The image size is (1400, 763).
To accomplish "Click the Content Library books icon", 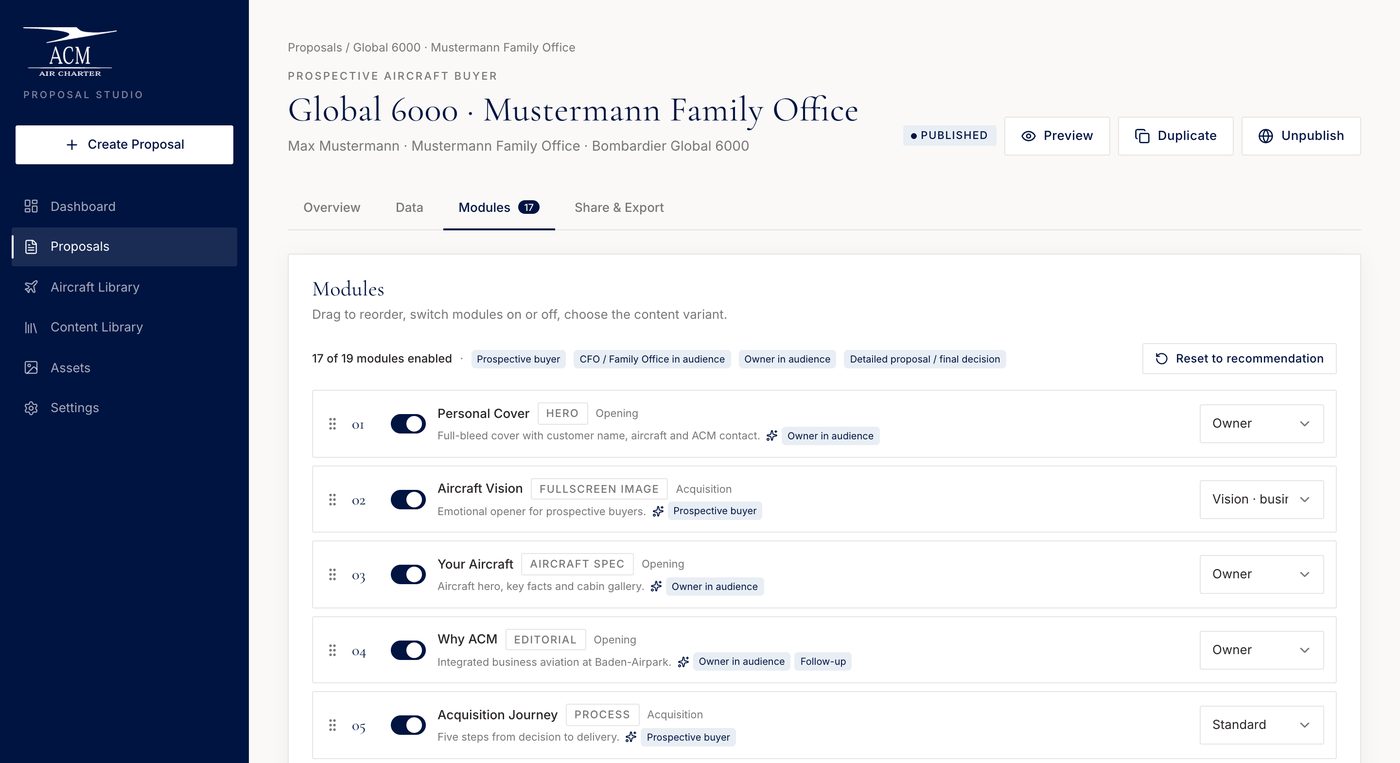I will pyautogui.click(x=31, y=327).
